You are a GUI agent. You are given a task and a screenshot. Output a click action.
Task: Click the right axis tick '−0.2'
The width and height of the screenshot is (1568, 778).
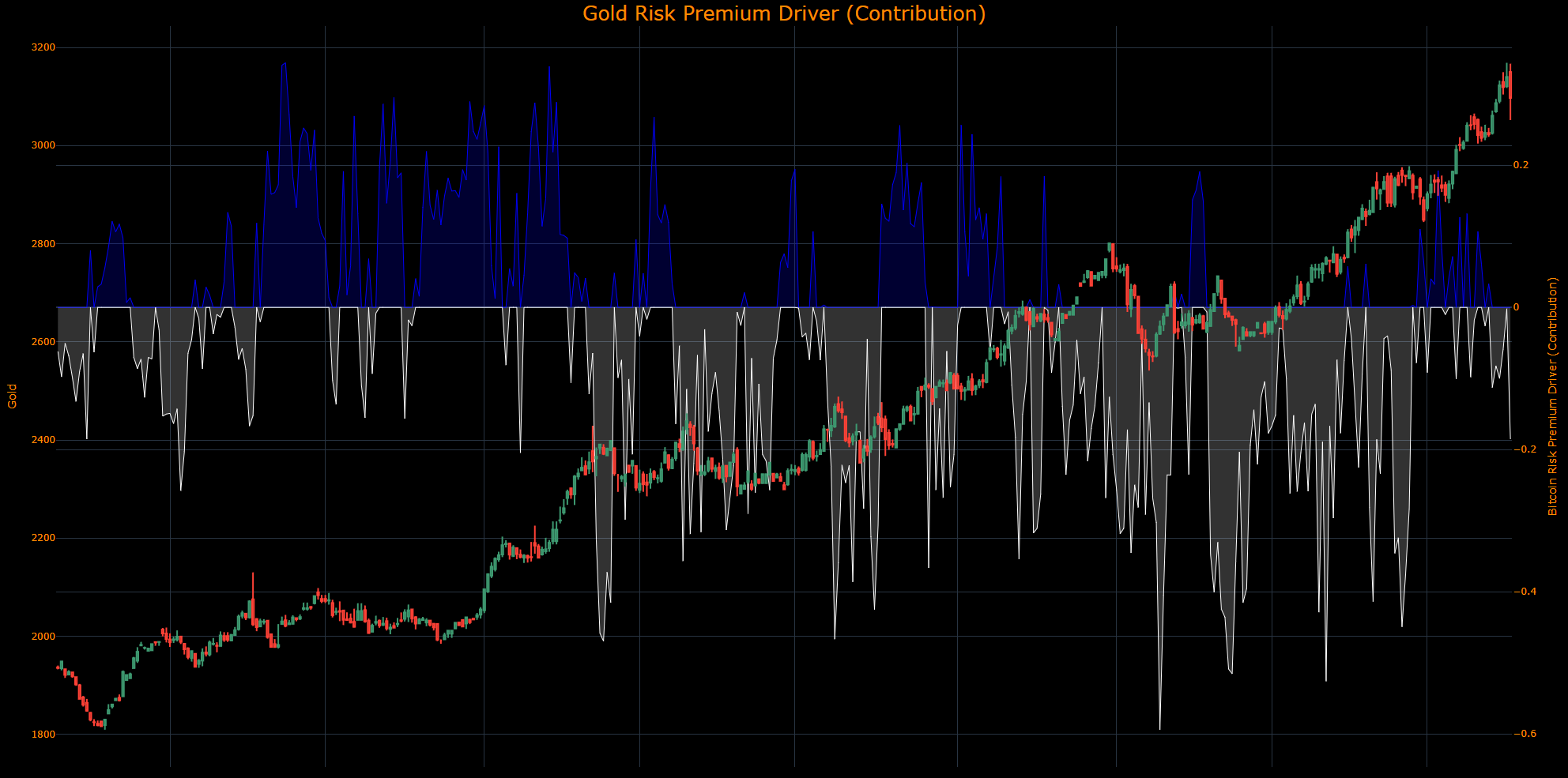click(1525, 449)
